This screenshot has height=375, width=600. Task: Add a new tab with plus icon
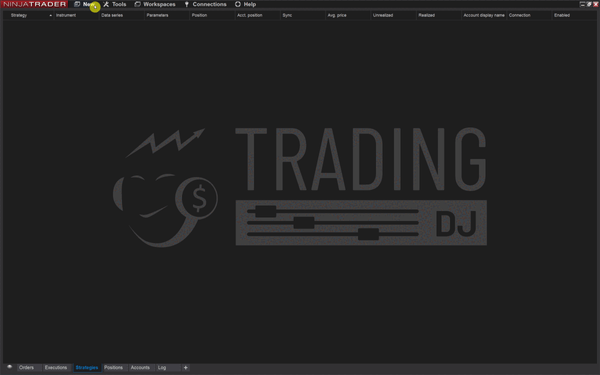pyautogui.click(x=186, y=368)
